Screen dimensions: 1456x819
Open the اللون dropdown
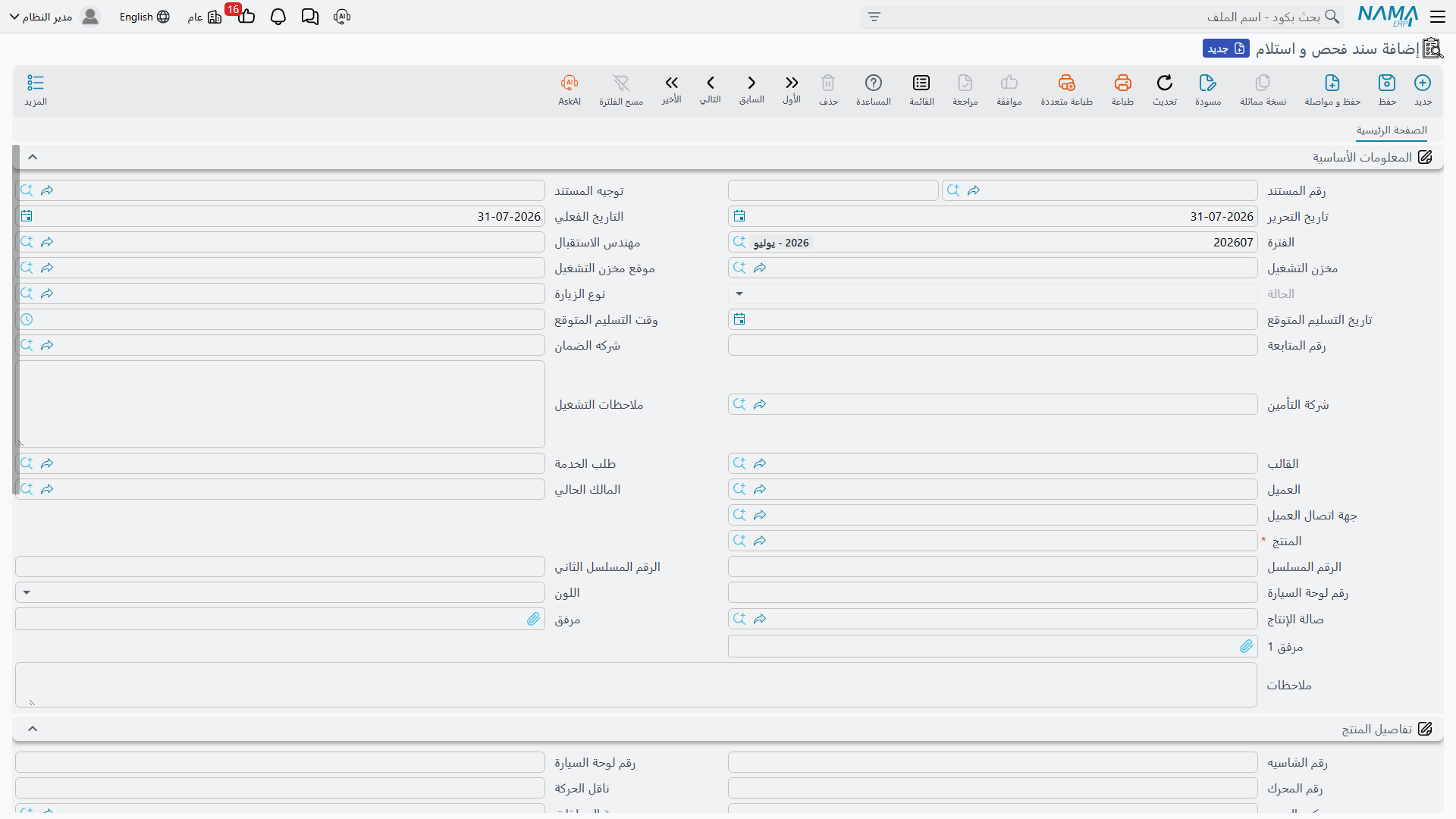[x=27, y=592]
